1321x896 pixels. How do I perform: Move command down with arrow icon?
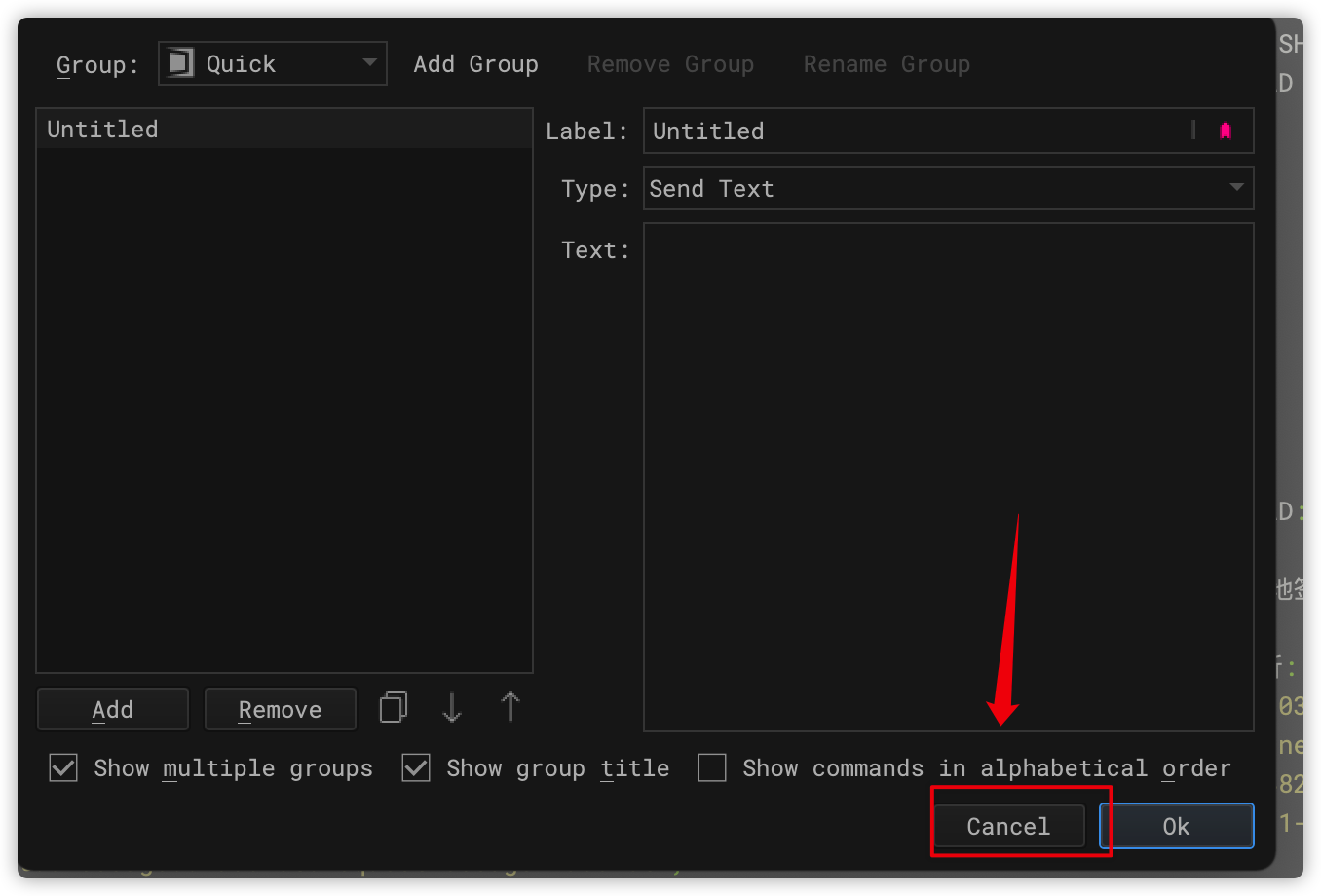(452, 707)
